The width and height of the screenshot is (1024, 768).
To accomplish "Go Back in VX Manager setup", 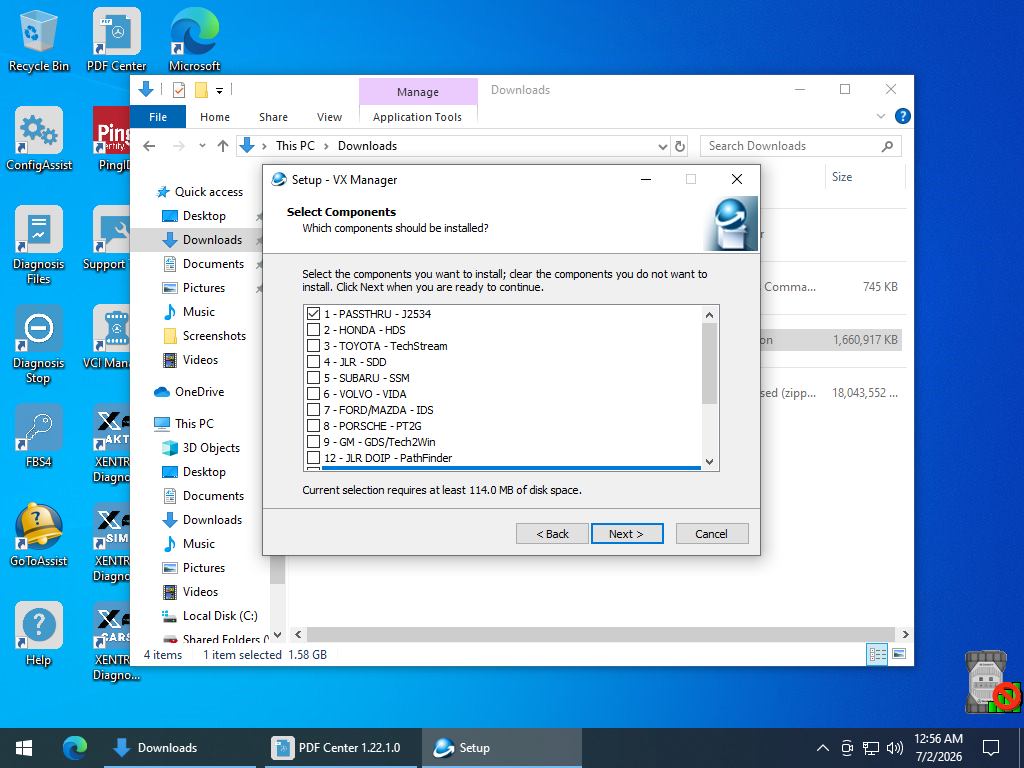I will click(x=552, y=534).
